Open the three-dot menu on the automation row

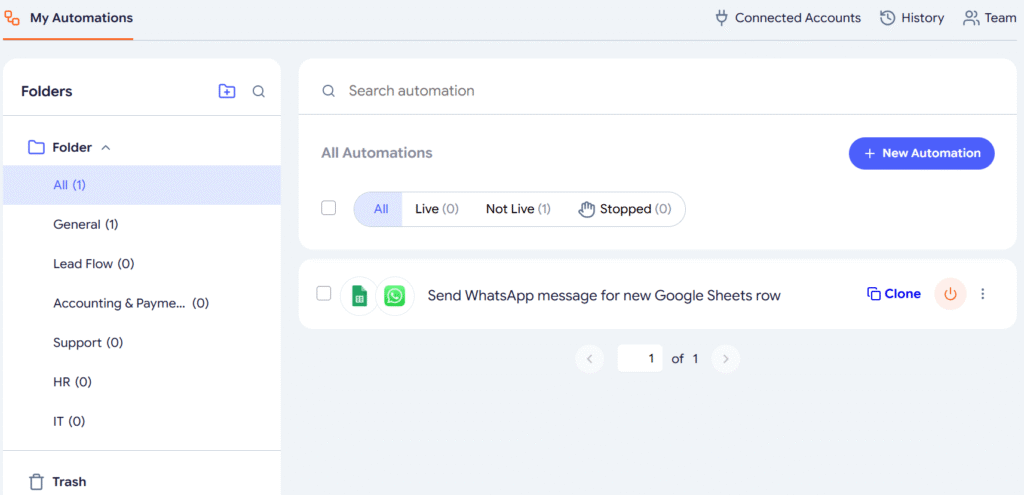983,295
